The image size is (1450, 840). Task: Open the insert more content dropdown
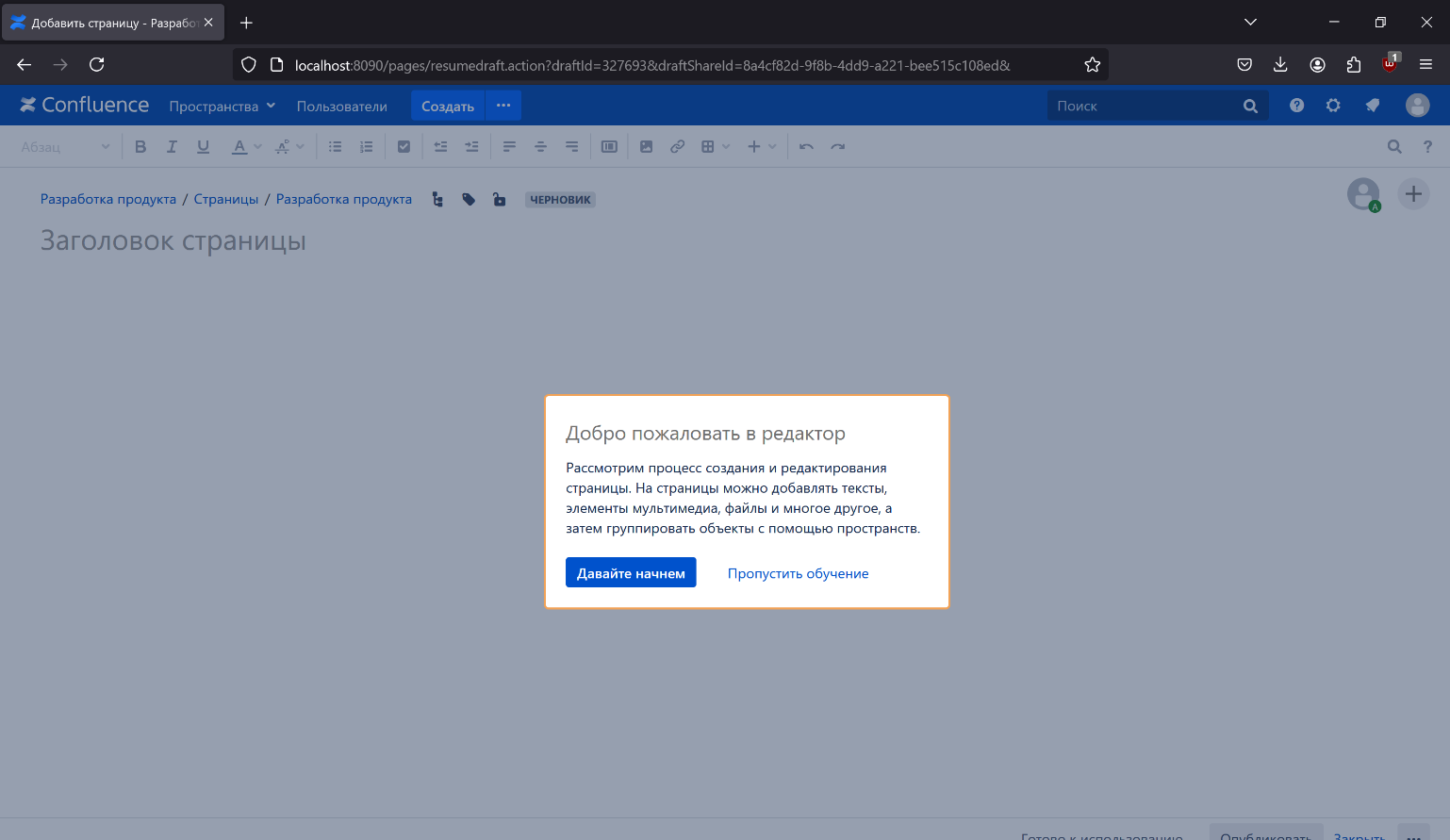(x=762, y=147)
